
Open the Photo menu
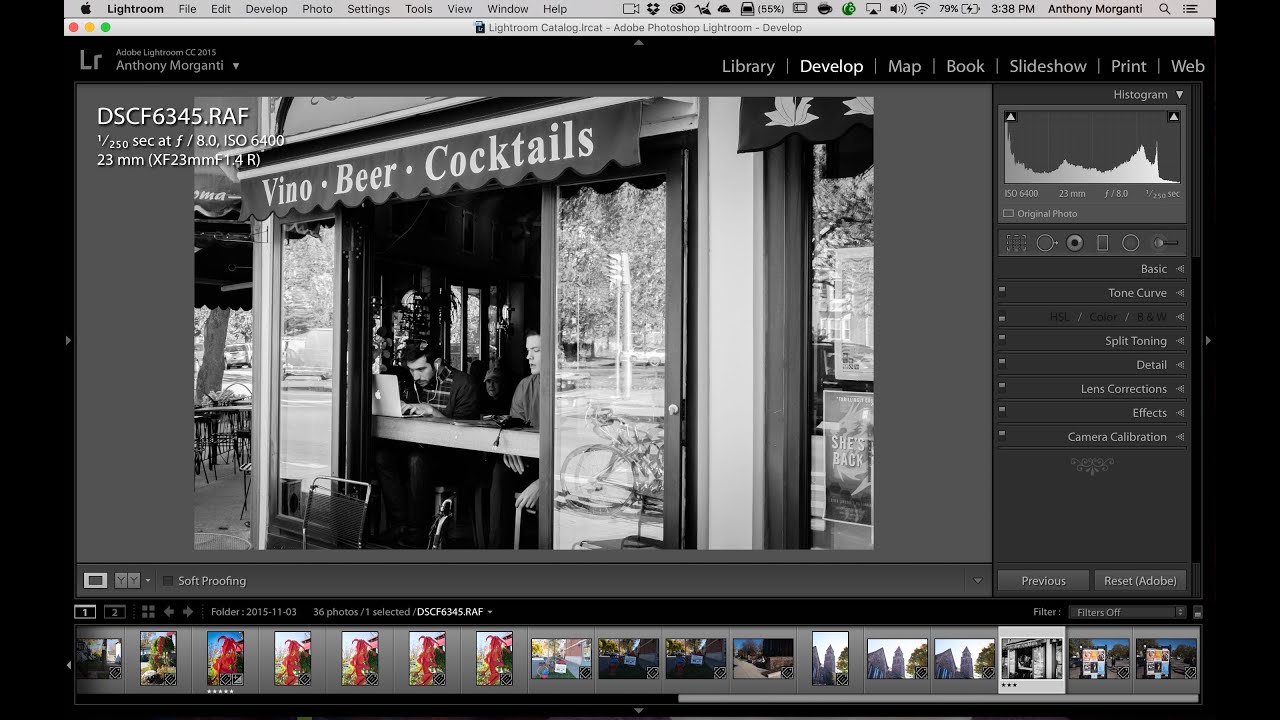317,9
